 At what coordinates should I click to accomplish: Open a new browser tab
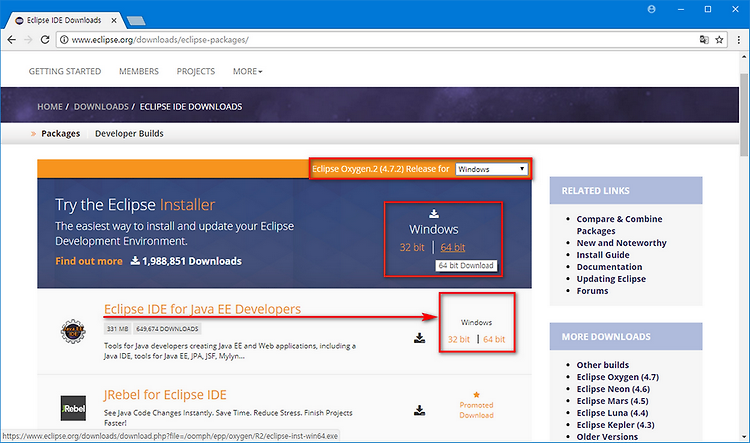click(x=136, y=21)
